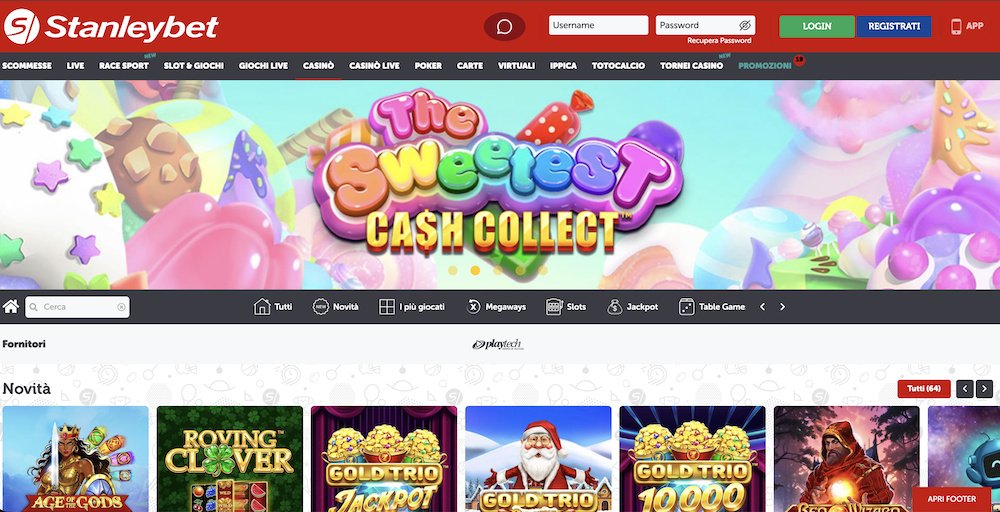
Task: Open the Roving Clover game thumbnail
Action: (x=230, y=459)
